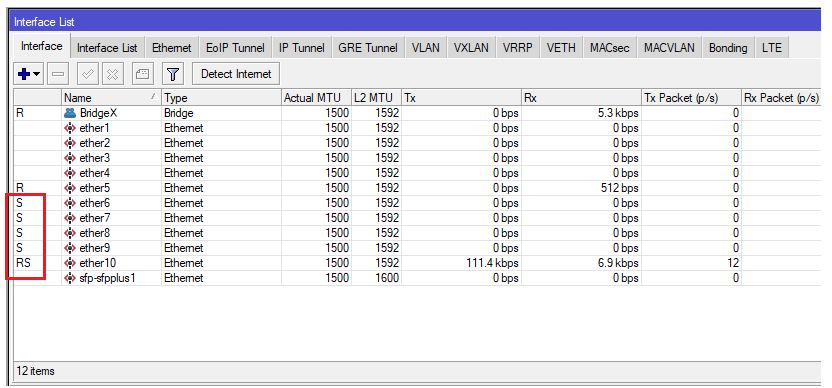Click the ether5 interface icon

click(70, 188)
